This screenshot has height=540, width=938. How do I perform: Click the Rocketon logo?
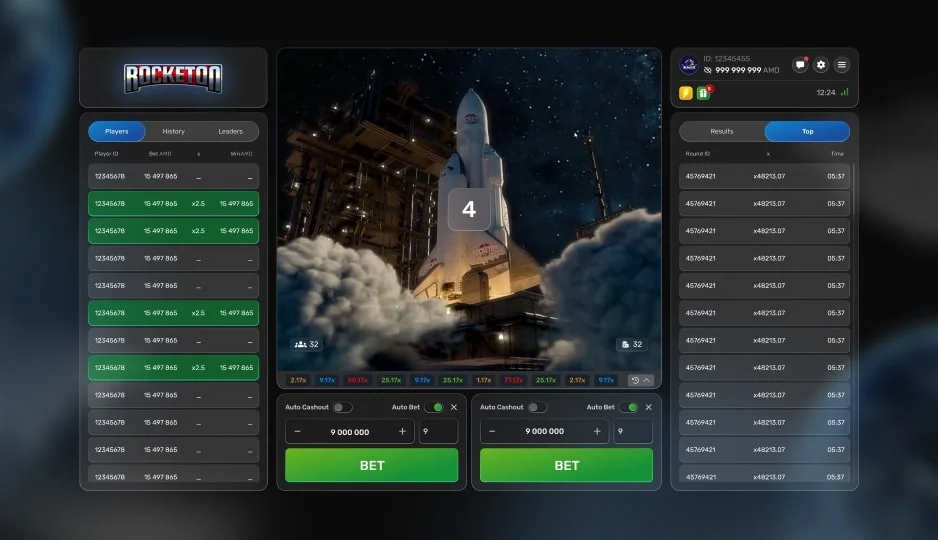[x=173, y=78]
